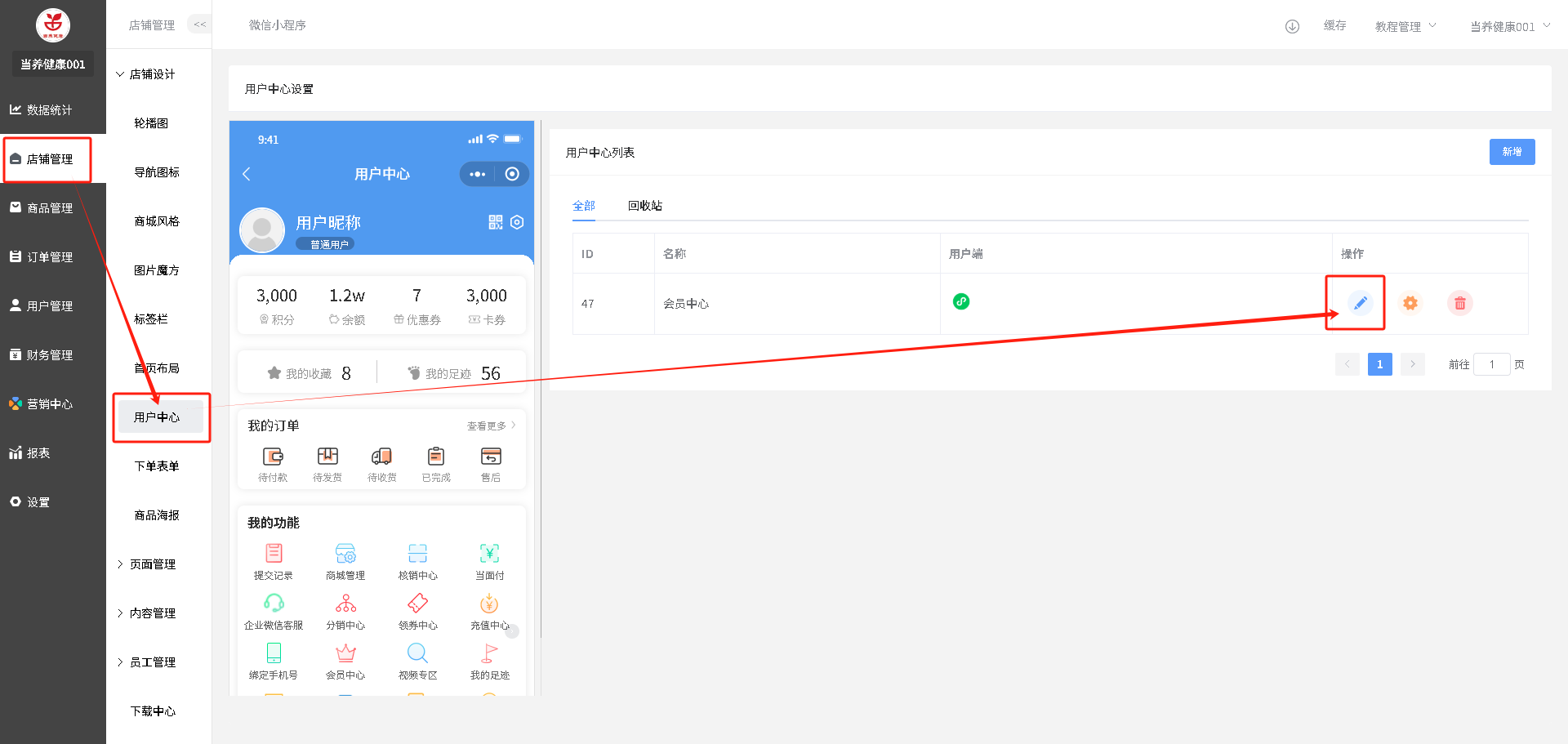Click the red trash delete icon
This screenshot has height=744, width=1568.
tap(1459, 303)
